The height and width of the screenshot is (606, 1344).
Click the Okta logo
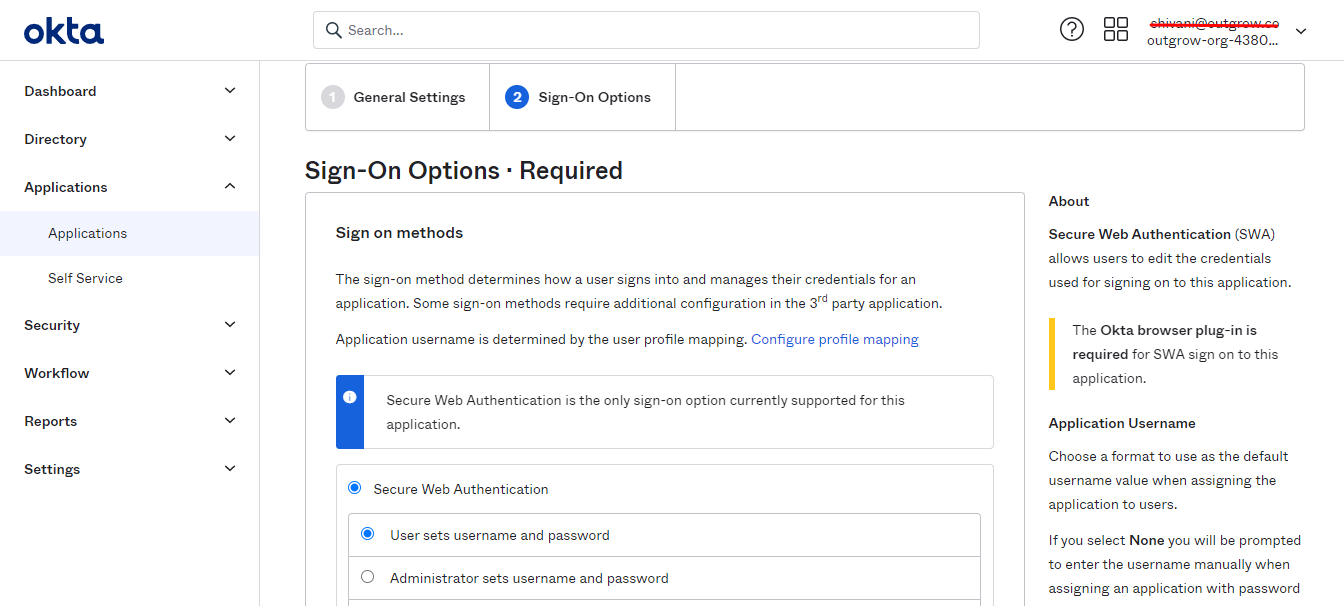click(64, 32)
